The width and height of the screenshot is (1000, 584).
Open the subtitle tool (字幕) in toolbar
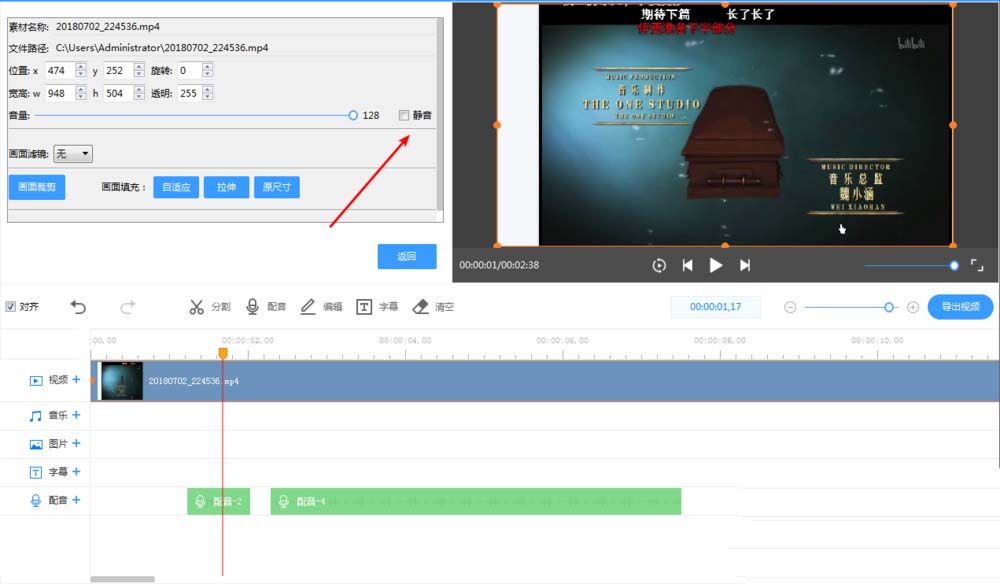click(377, 307)
